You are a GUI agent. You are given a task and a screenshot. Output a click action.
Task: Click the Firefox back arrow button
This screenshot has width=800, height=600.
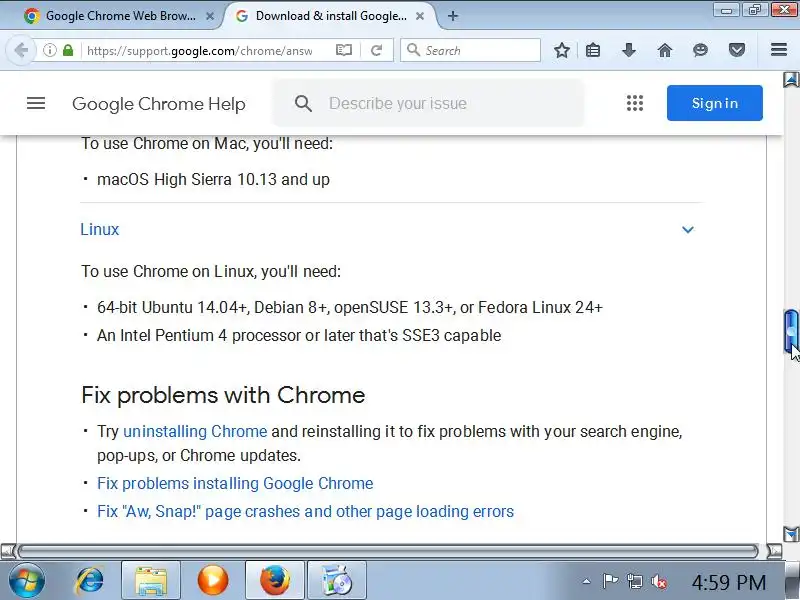pos(21,50)
